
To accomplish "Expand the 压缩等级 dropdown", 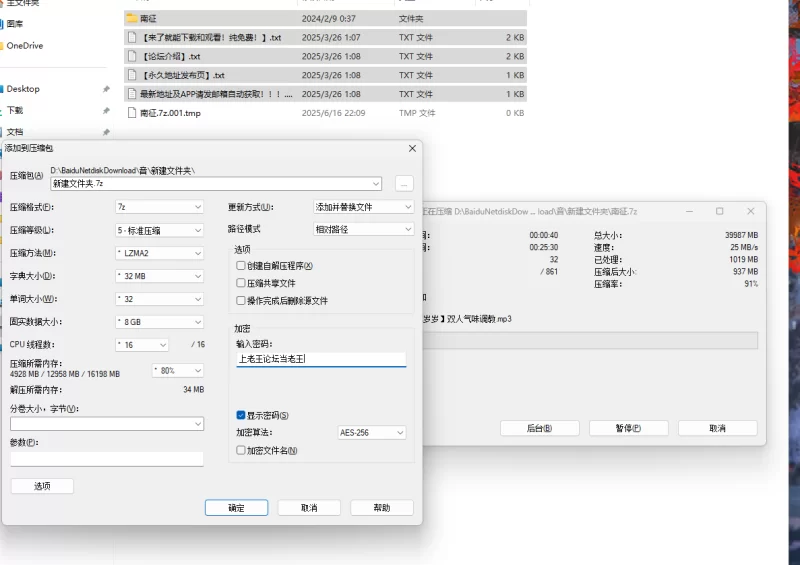I will [x=158, y=230].
